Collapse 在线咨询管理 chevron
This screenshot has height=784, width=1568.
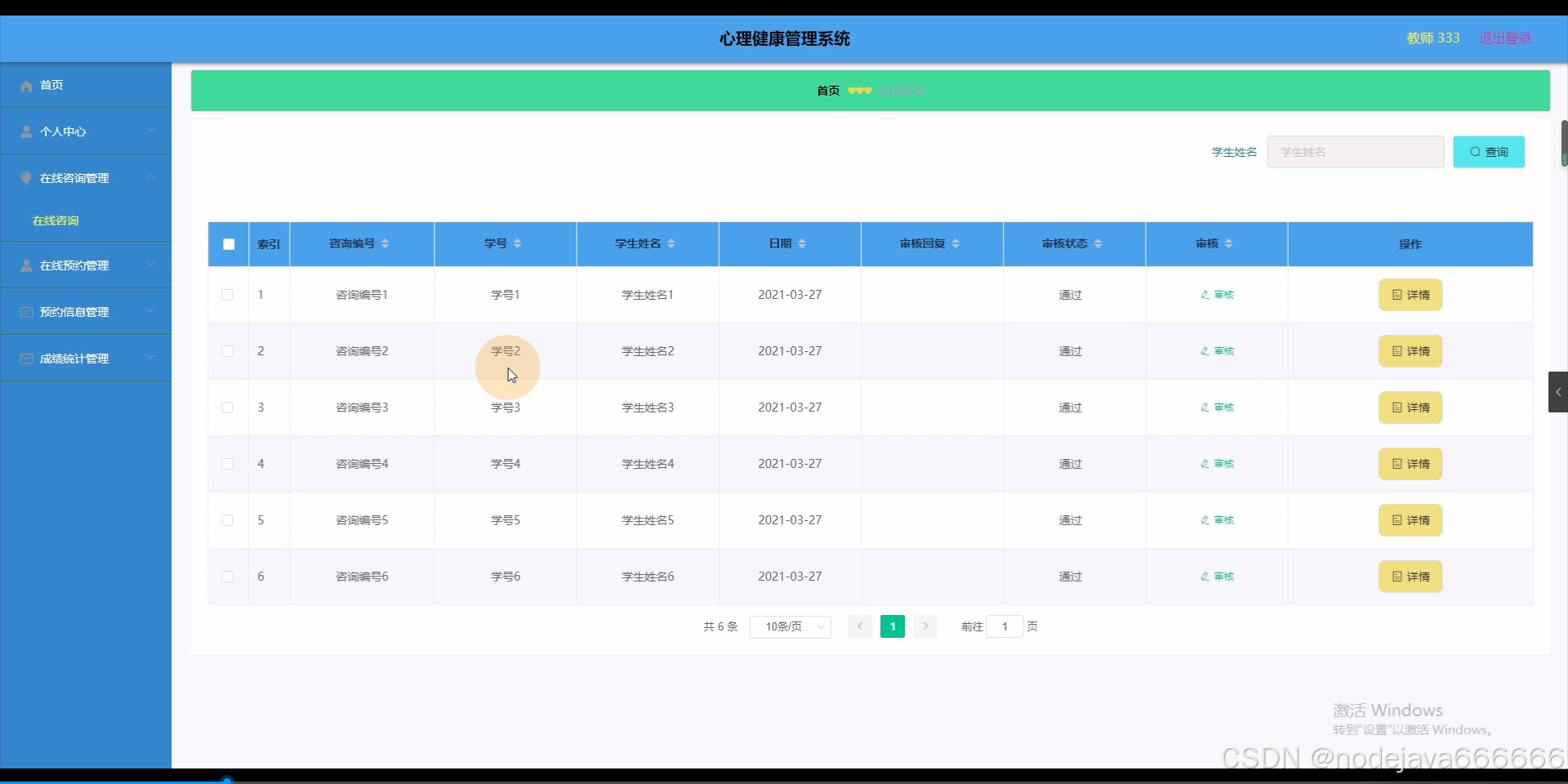(x=150, y=177)
